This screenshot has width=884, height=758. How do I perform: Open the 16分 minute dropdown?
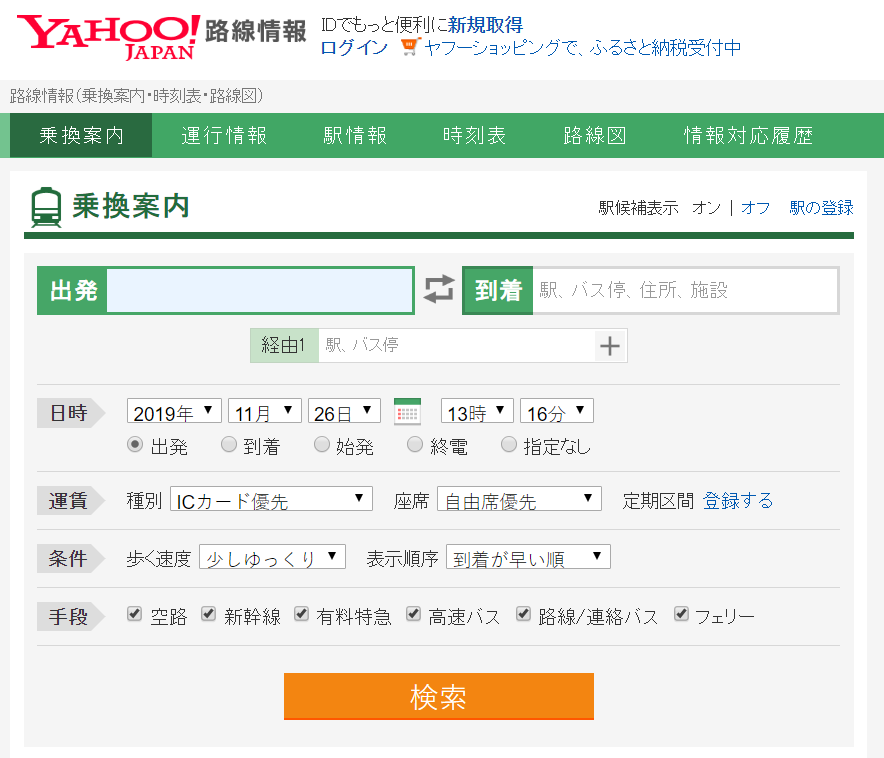(x=556, y=411)
